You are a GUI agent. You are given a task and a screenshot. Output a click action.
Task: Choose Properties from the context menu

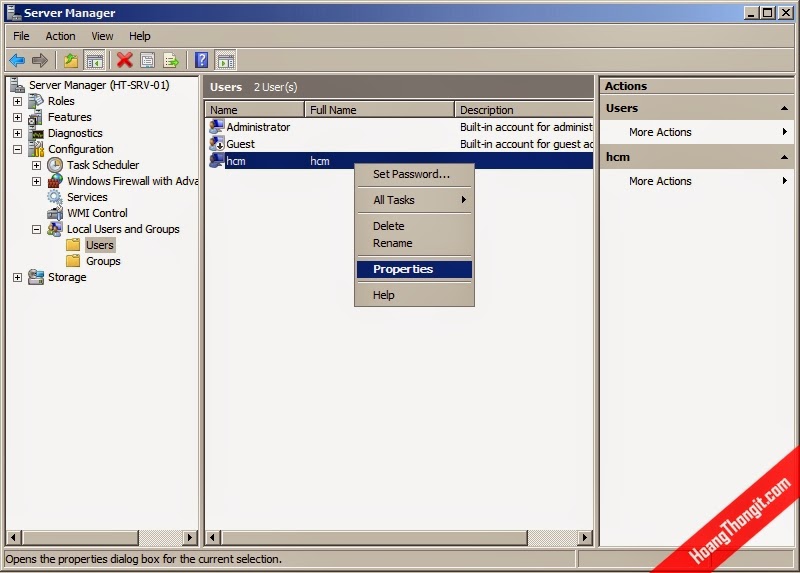click(x=414, y=269)
